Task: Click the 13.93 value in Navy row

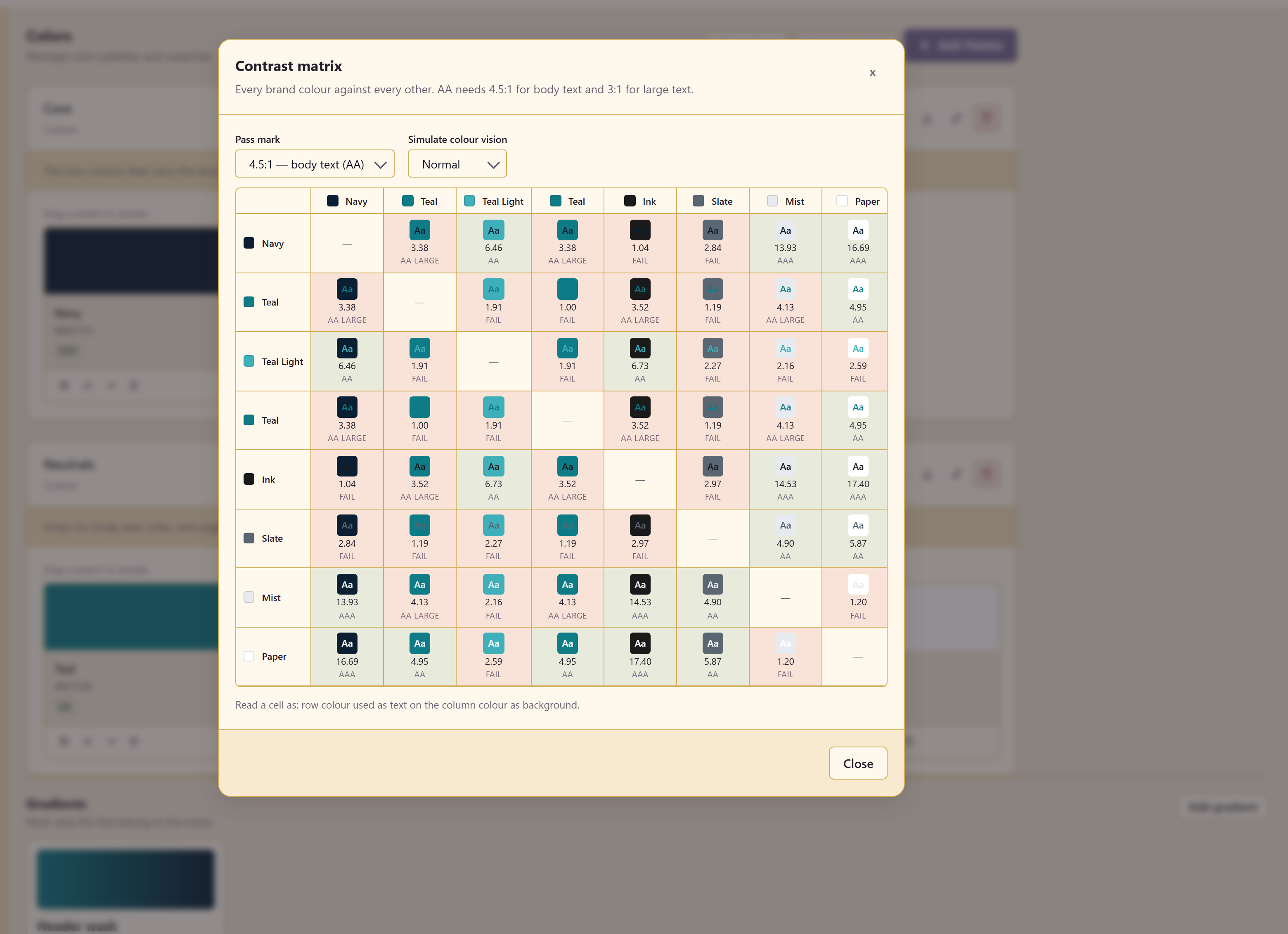Action: pos(786,248)
